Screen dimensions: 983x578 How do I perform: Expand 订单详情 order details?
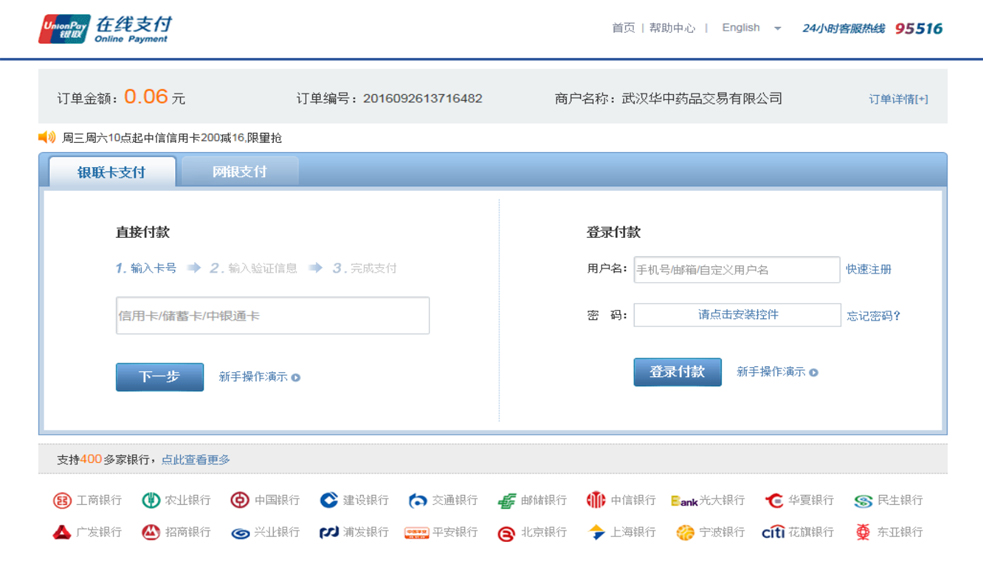[x=897, y=99]
